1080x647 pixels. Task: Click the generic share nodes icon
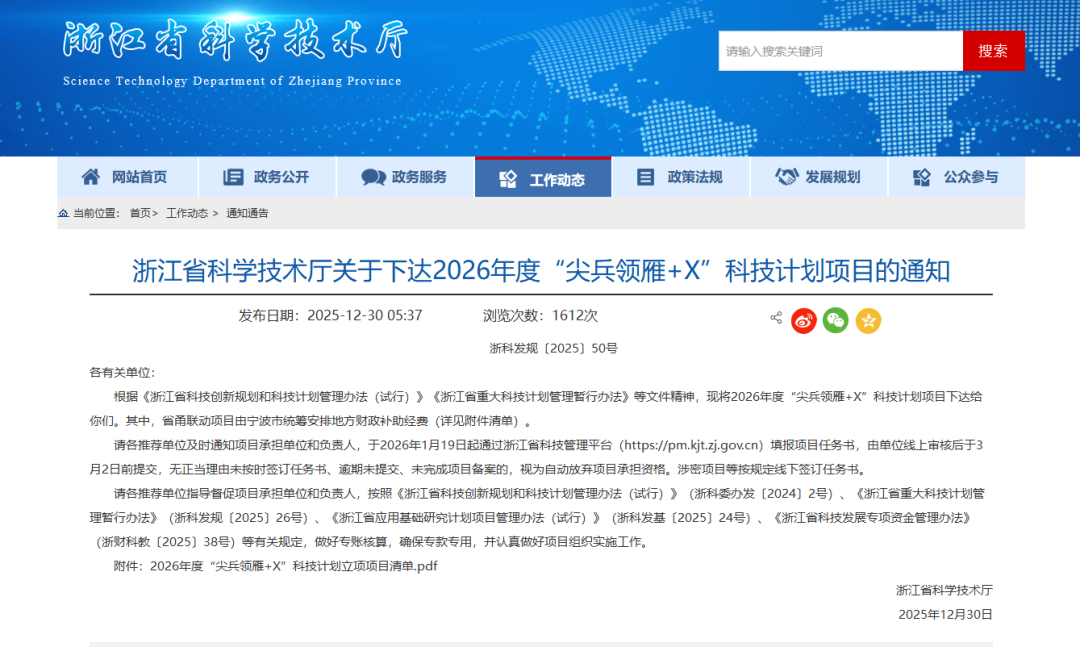775,317
